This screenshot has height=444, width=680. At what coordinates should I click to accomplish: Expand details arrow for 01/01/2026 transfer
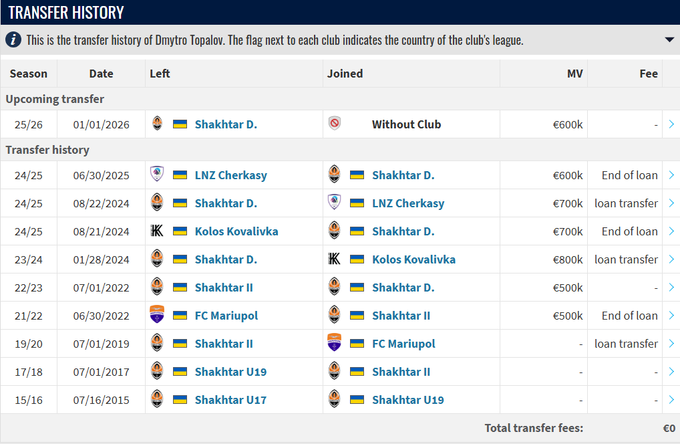pyautogui.click(x=670, y=124)
